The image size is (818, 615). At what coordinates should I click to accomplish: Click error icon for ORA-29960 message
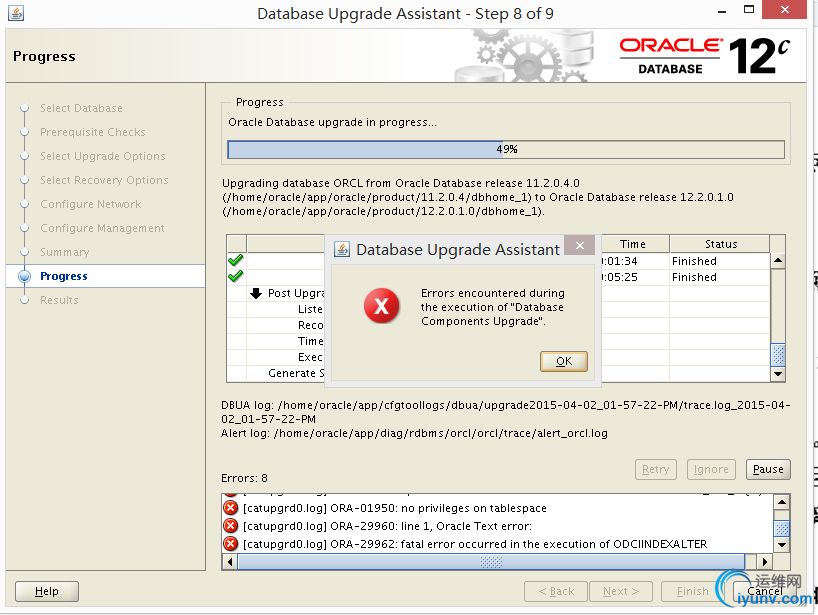230,525
